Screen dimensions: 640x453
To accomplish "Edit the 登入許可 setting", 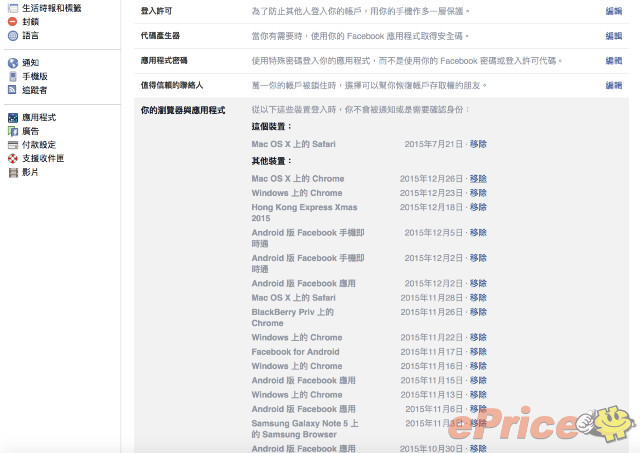I will [x=613, y=11].
